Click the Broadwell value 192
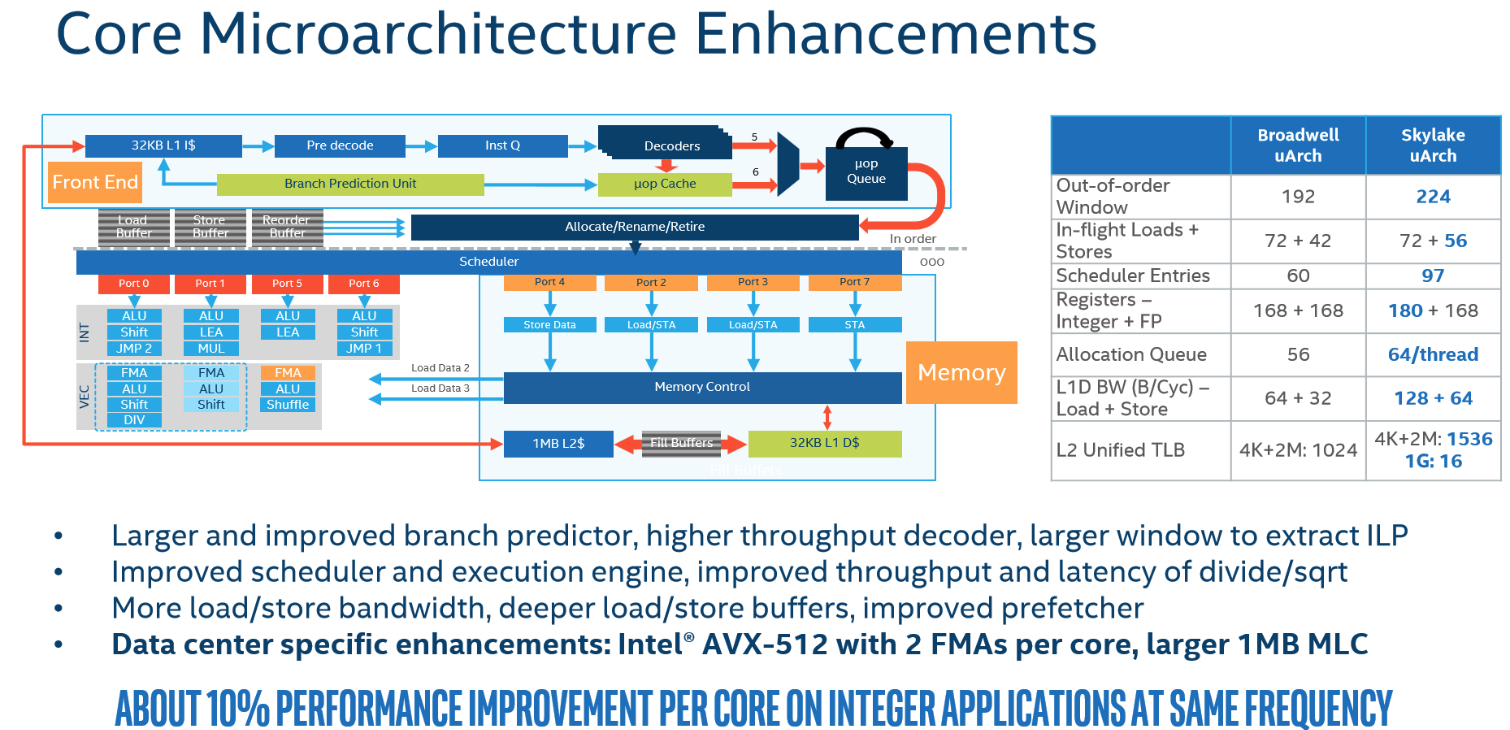The image size is (1510, 730). [x=1298, y=196]
